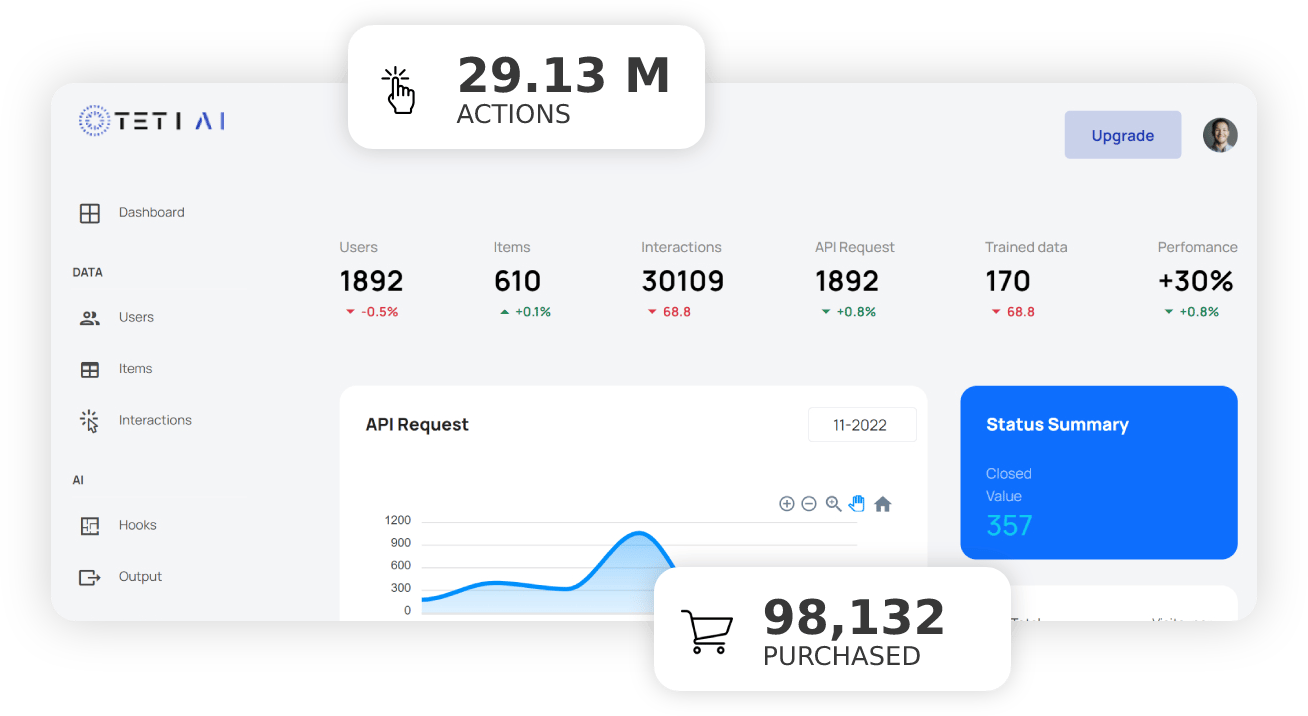Open the user profile avatar
Screen dimensions: 1308x716
(x=1220, y=135)
